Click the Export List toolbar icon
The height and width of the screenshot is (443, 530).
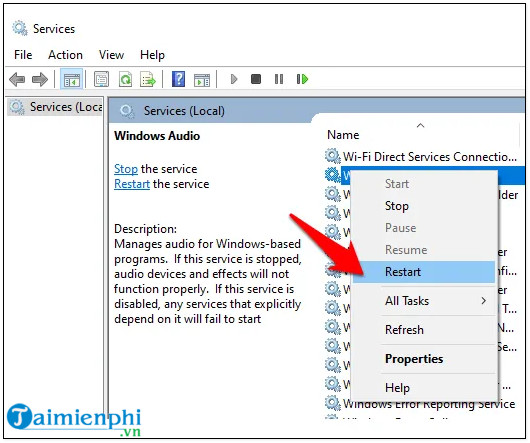click(148, 80)
